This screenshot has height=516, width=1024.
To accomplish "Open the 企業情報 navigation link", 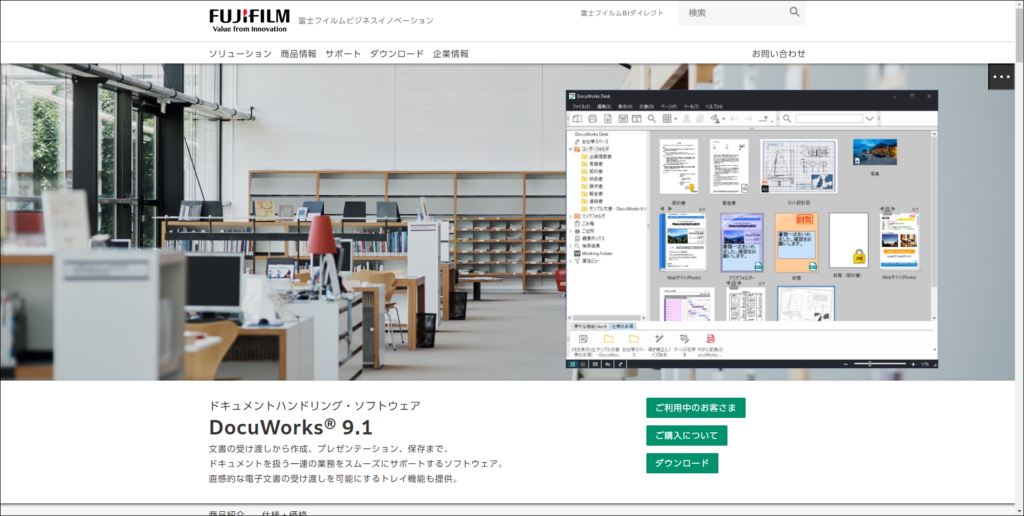I will click(x=451, y=54).
